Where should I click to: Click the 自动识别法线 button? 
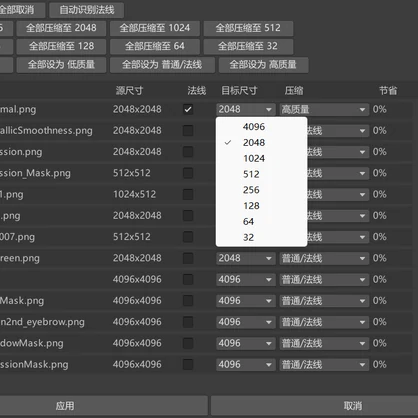point(87,10)
